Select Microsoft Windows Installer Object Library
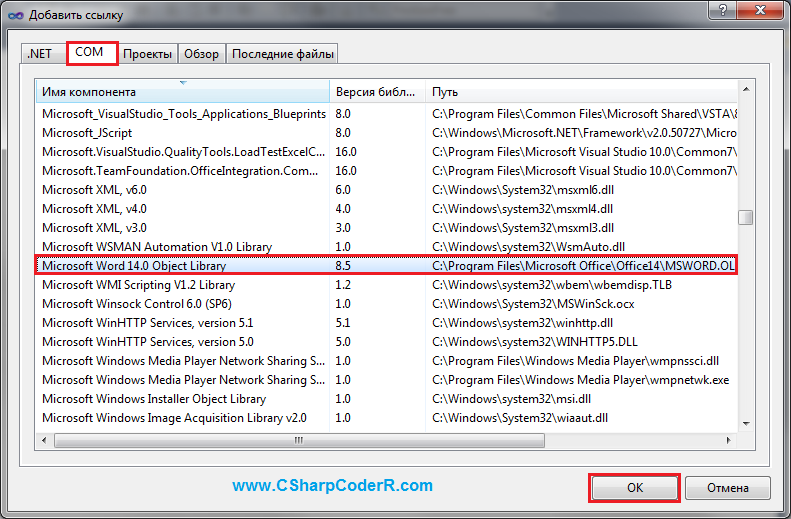The image size is (791, 519). coord(386,399)
